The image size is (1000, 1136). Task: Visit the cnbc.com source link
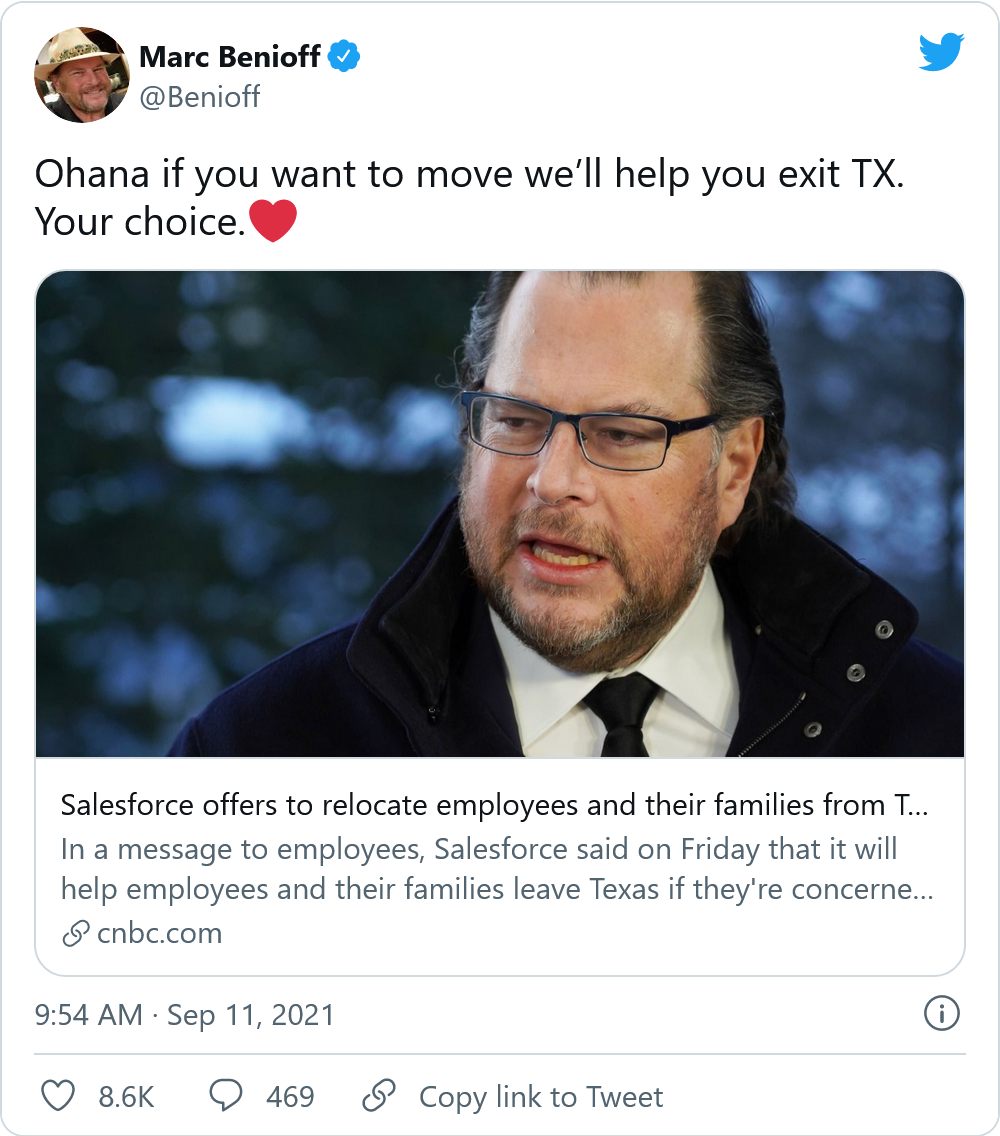160,934
